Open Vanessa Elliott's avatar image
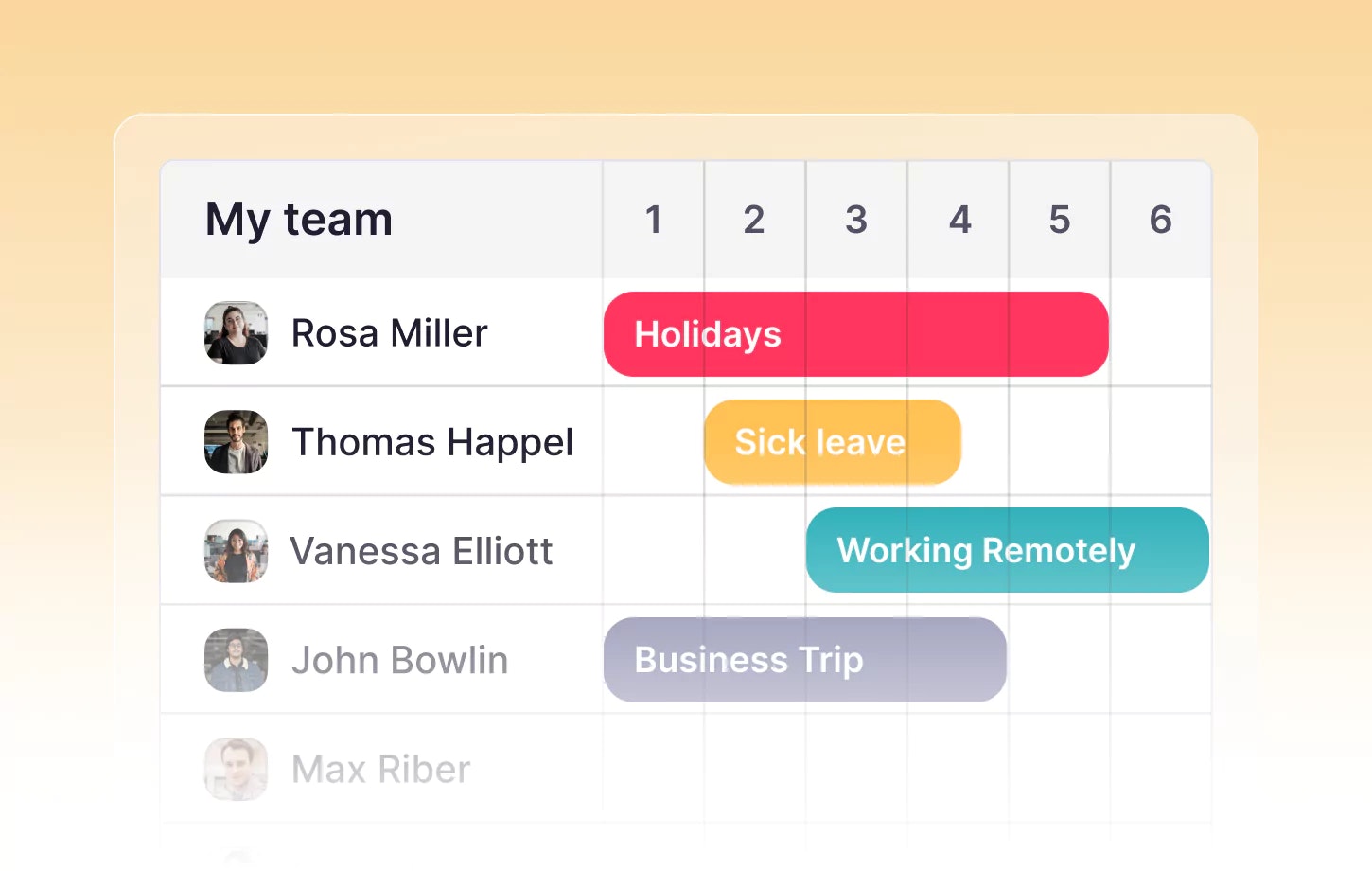 [236, 551]
